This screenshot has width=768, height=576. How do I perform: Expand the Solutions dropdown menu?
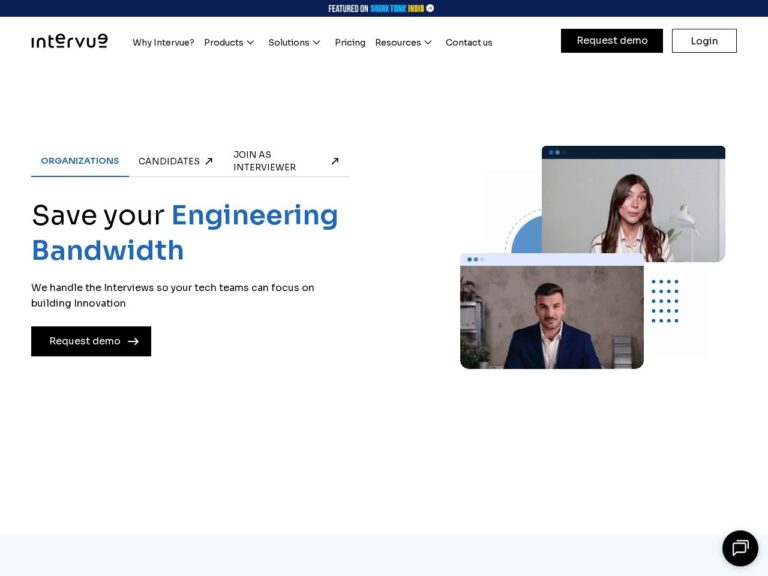(294, 42)
